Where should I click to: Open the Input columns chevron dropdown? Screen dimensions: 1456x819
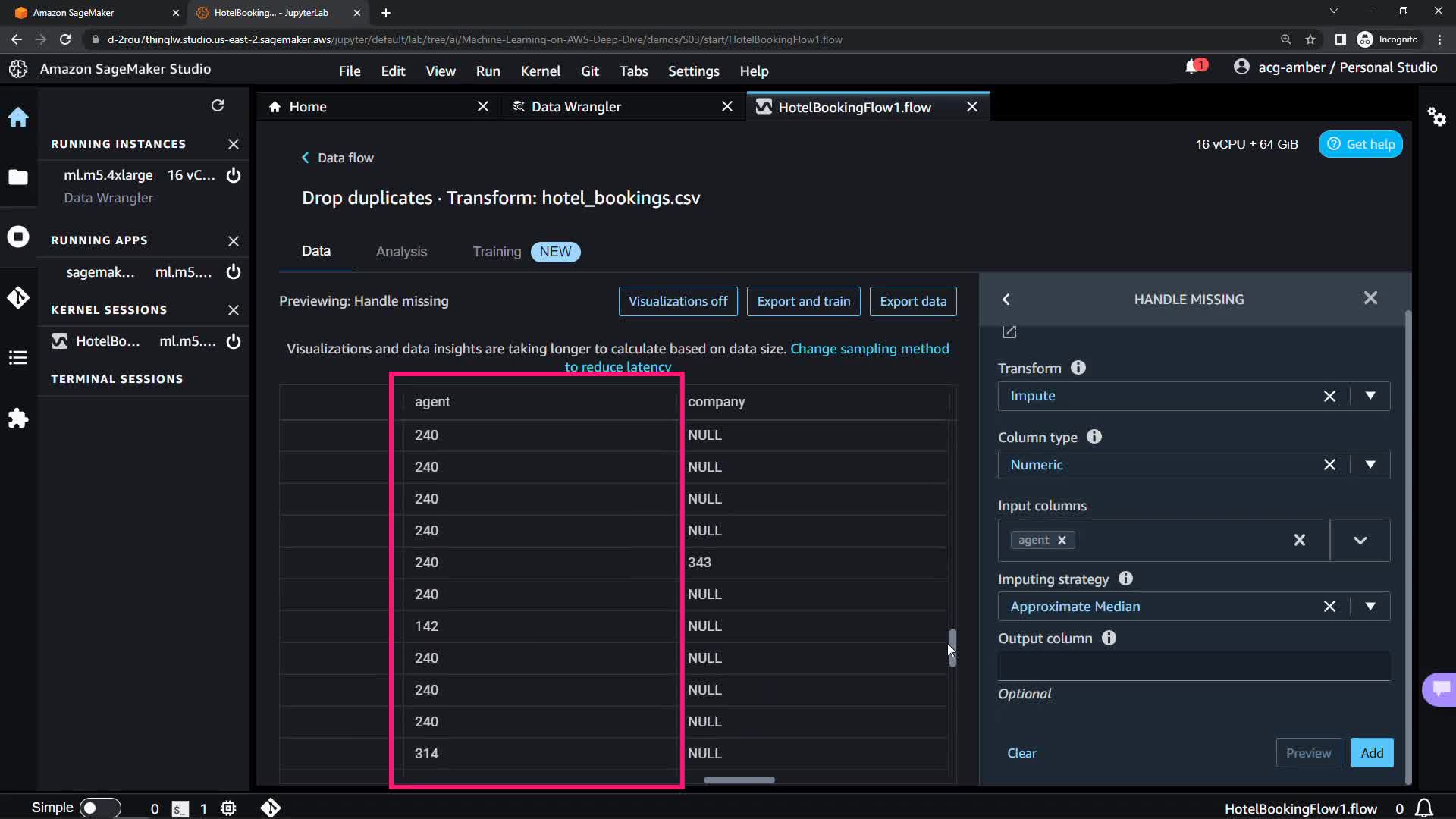pyautogui.click(x=1360, y=540)
